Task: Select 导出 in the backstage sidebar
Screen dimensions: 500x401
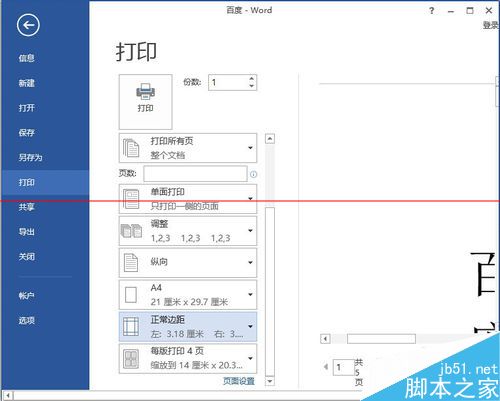Action: pyautogui.click(x=27, y=232)
